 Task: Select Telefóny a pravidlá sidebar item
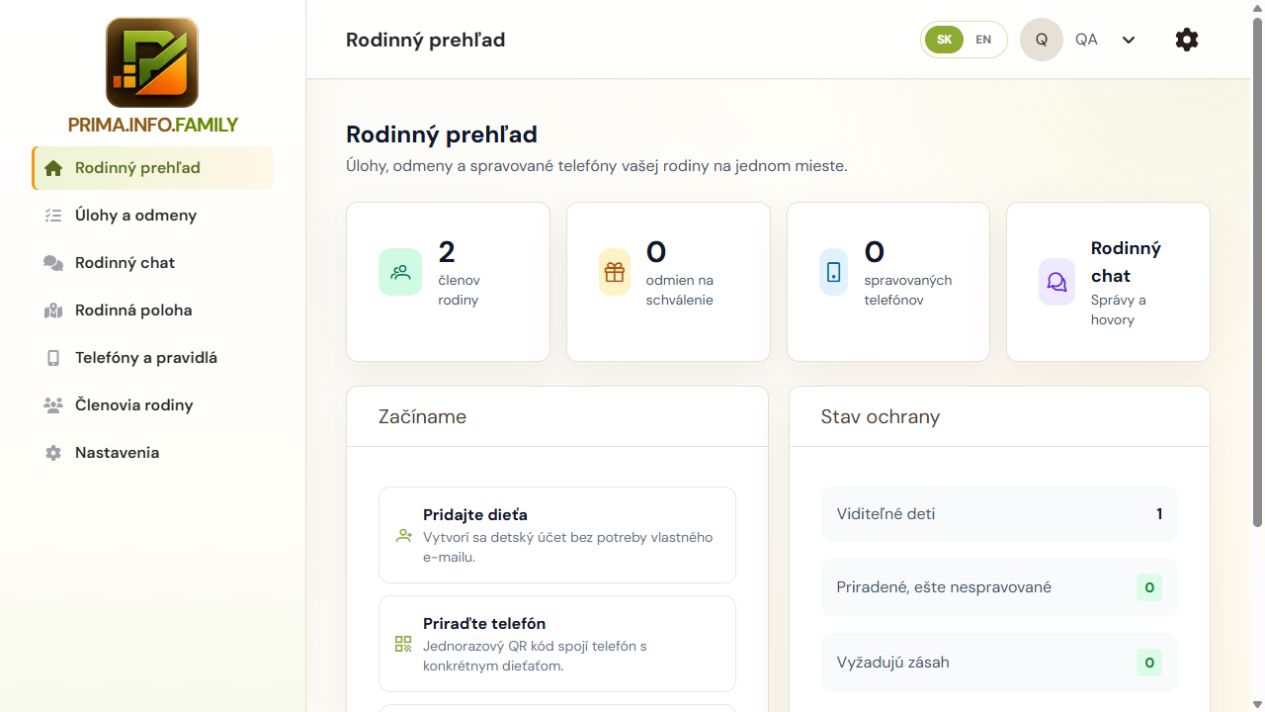click(x=153, y=358)
